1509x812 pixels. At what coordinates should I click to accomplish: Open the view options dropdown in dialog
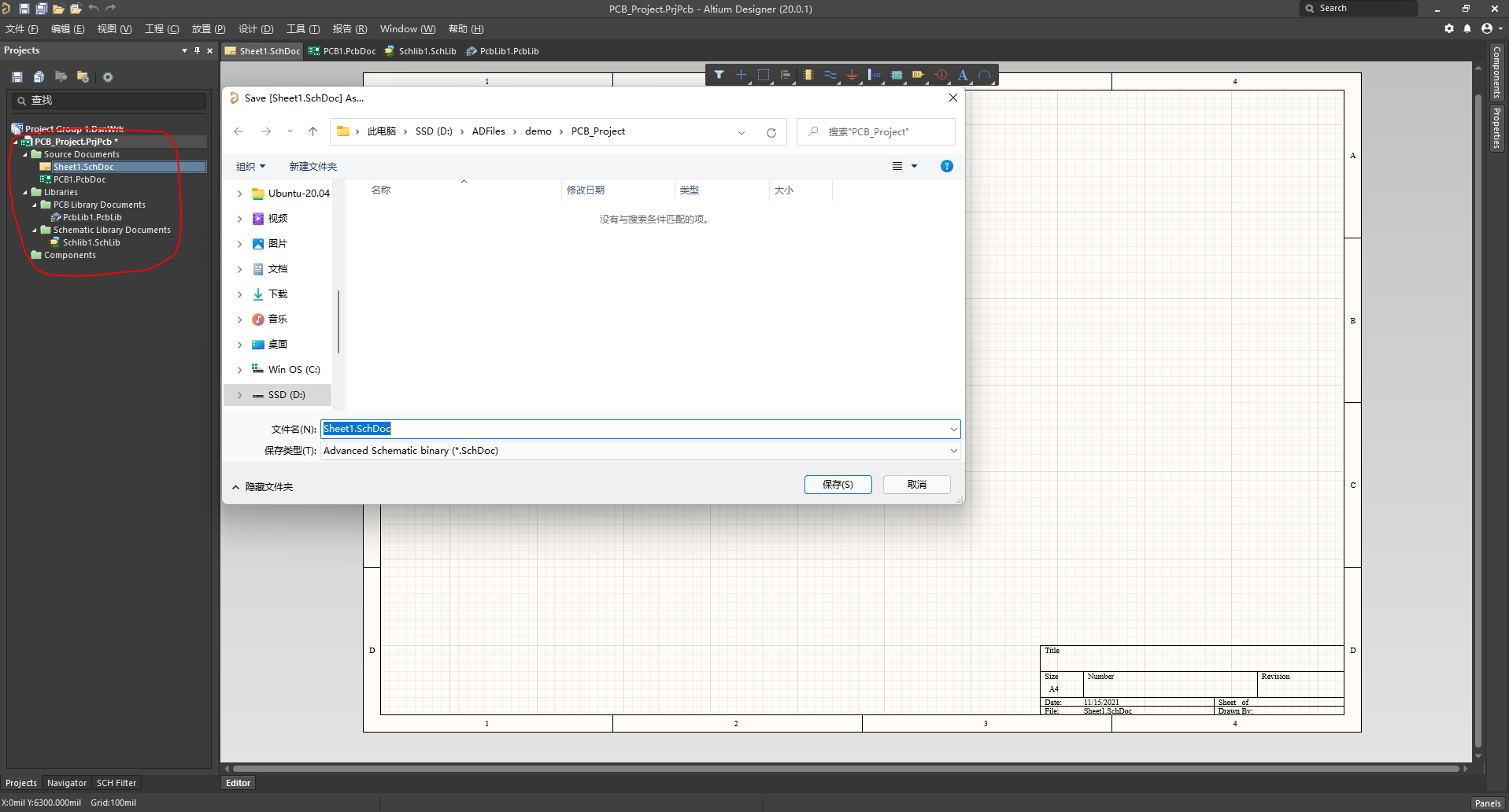click(914, 166)
